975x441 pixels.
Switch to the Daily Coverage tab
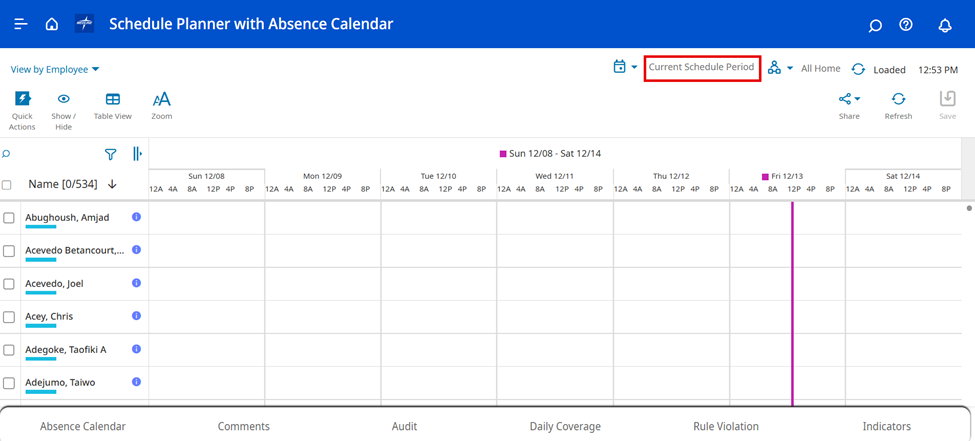pos(565,426)
